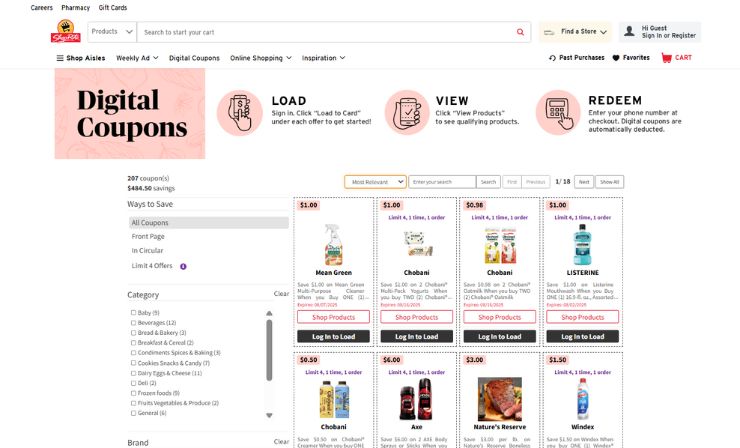
Task: Click Shop Products under Listerine
Action: tap(582, 317)
